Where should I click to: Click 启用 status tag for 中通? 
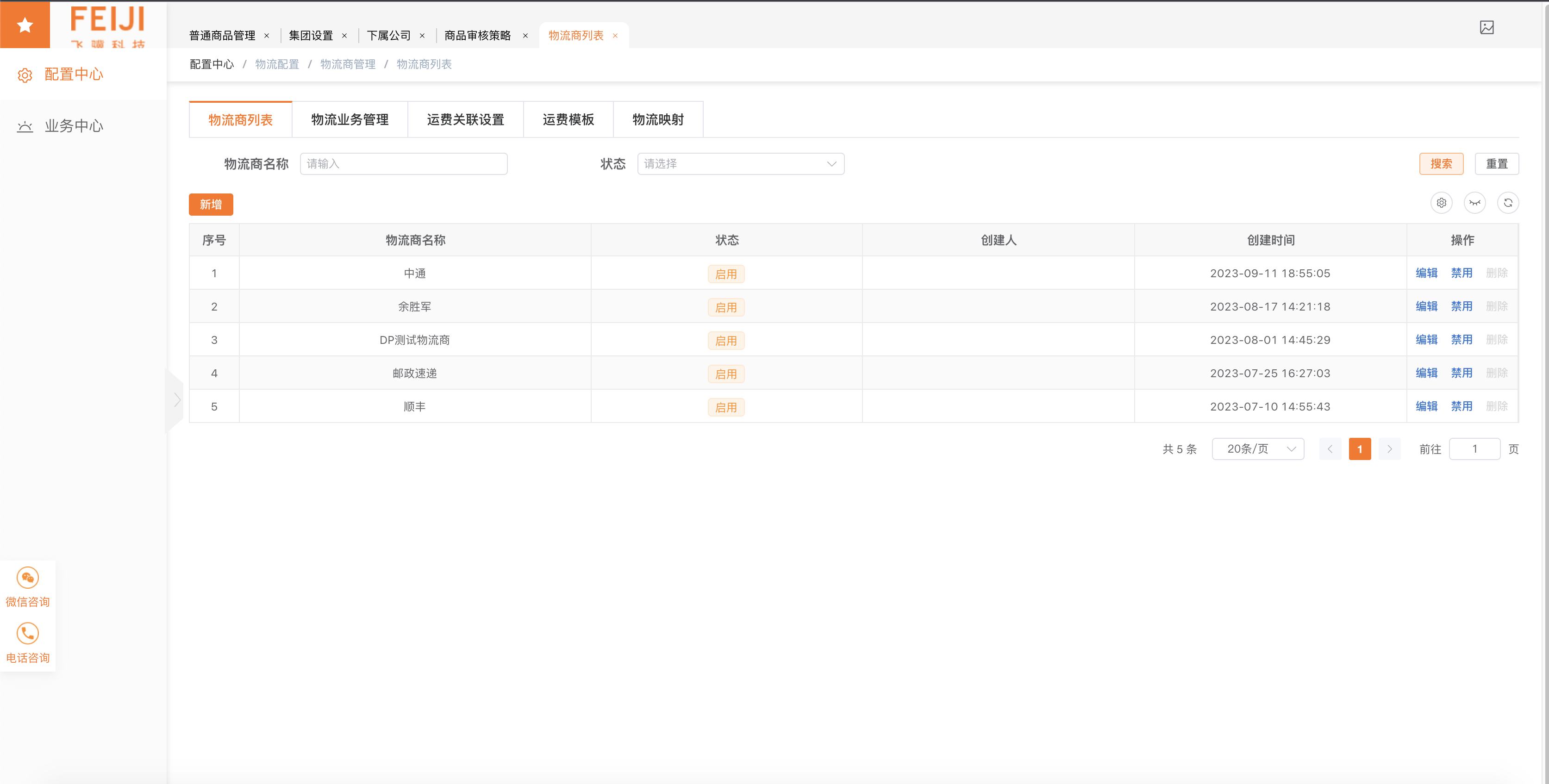pos(726,274)
